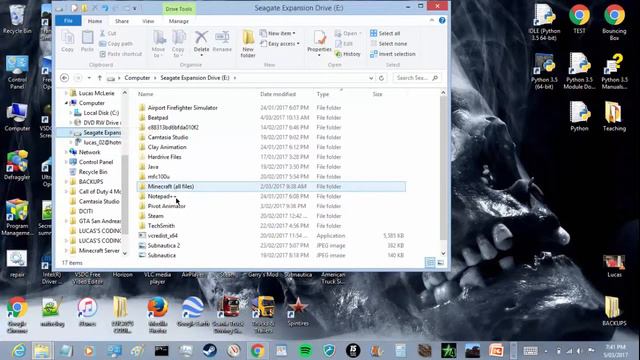Sort by the Size column header

[378, 94]
